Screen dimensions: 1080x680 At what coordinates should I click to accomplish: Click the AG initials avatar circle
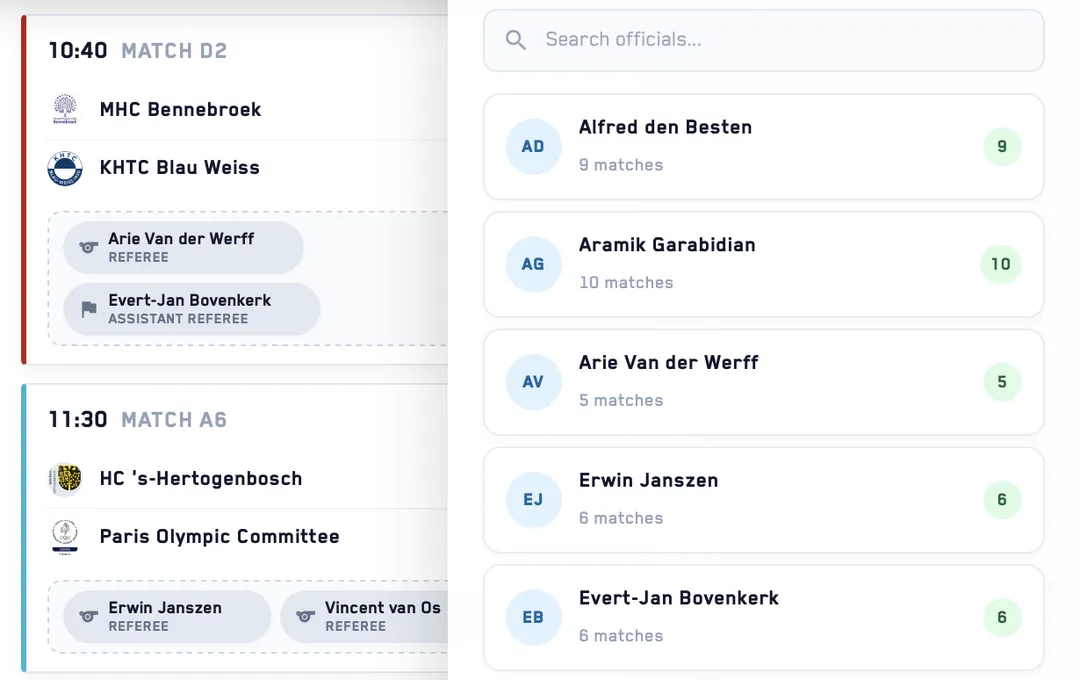533,264
